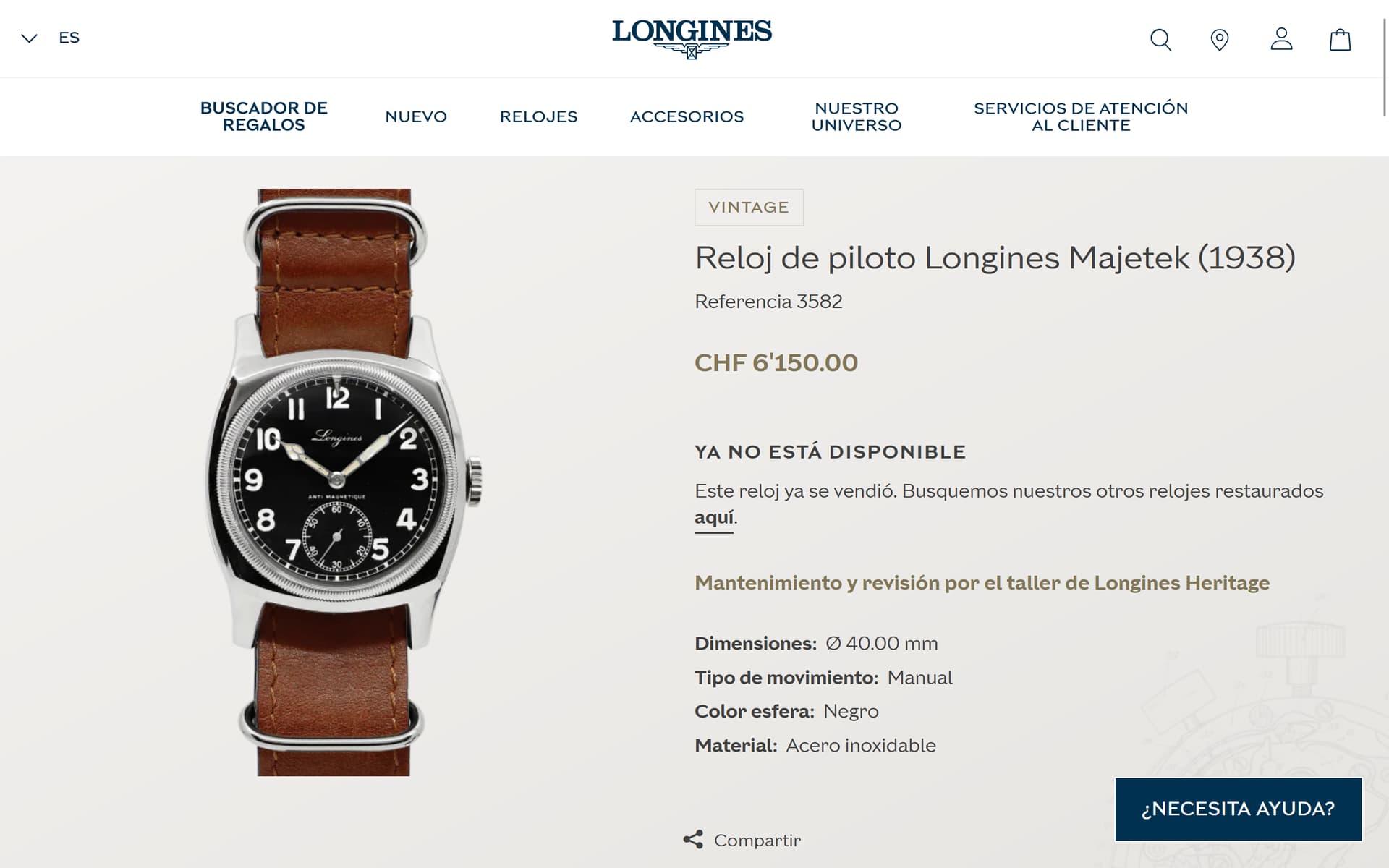Open the user account icon
1389x868 pixels.
(1281, 39)
